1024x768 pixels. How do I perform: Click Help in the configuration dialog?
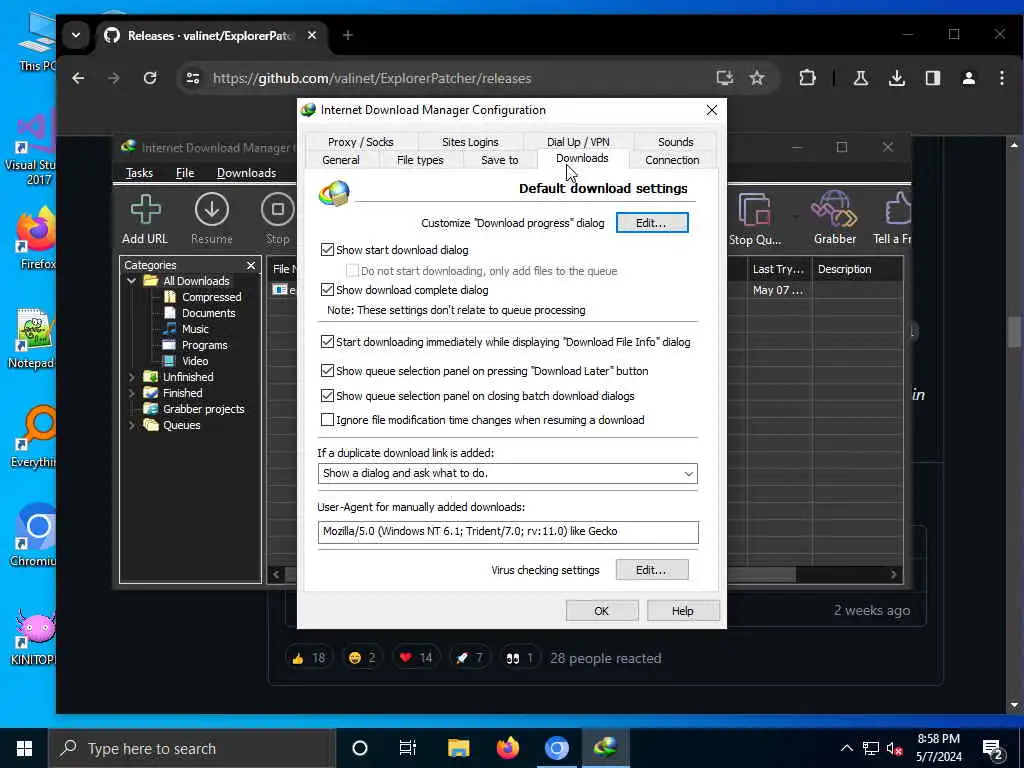[x=682, y=611]
